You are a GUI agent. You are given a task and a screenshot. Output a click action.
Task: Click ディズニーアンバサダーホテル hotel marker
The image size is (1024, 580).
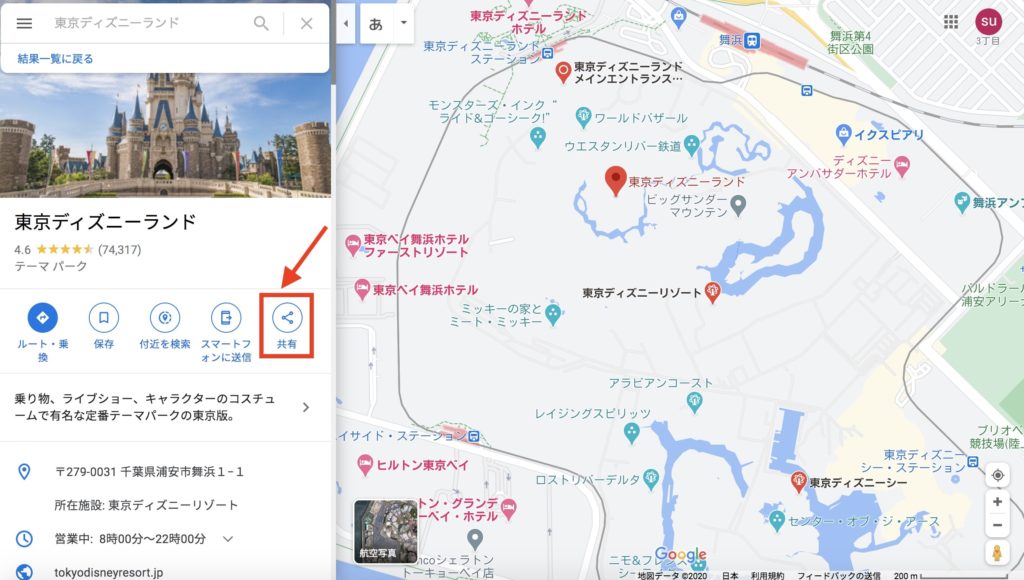[x=902, y=166]
